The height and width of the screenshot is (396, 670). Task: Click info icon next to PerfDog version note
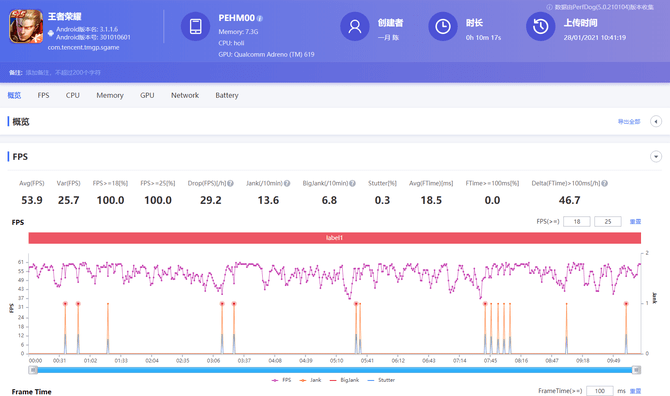(x=550, y=7)
